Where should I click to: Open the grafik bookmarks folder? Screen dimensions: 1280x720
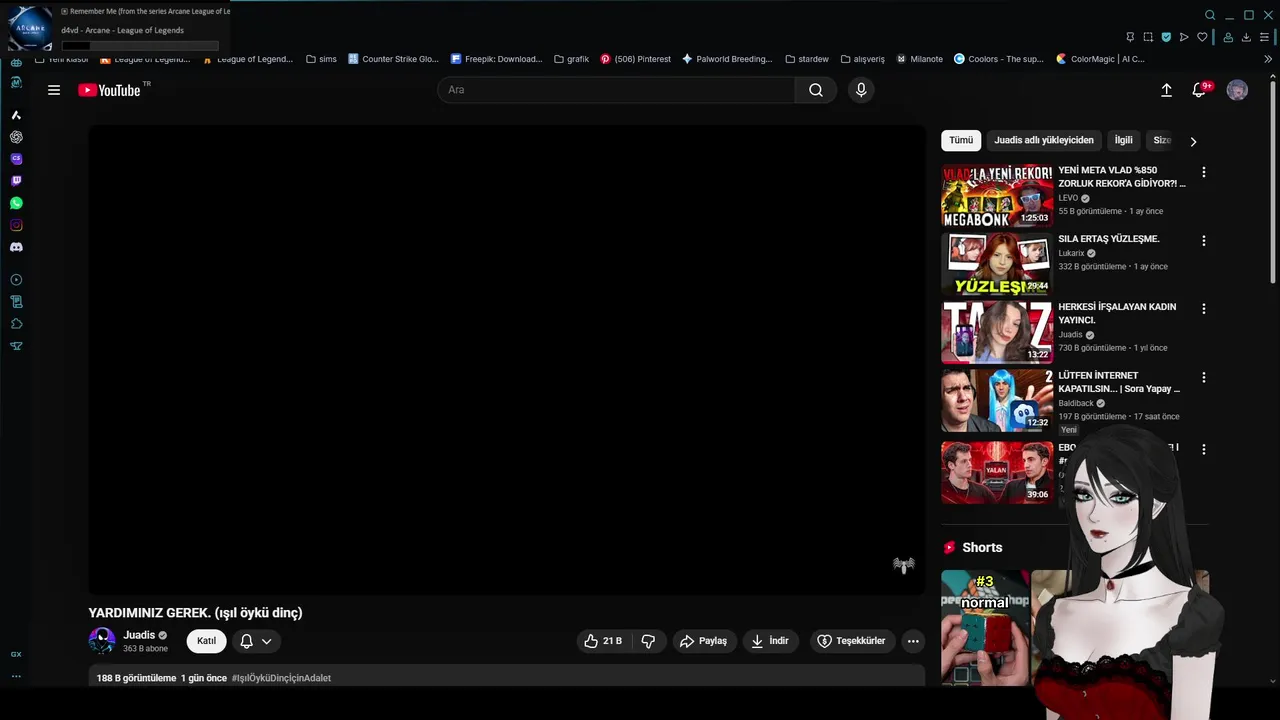571,59
